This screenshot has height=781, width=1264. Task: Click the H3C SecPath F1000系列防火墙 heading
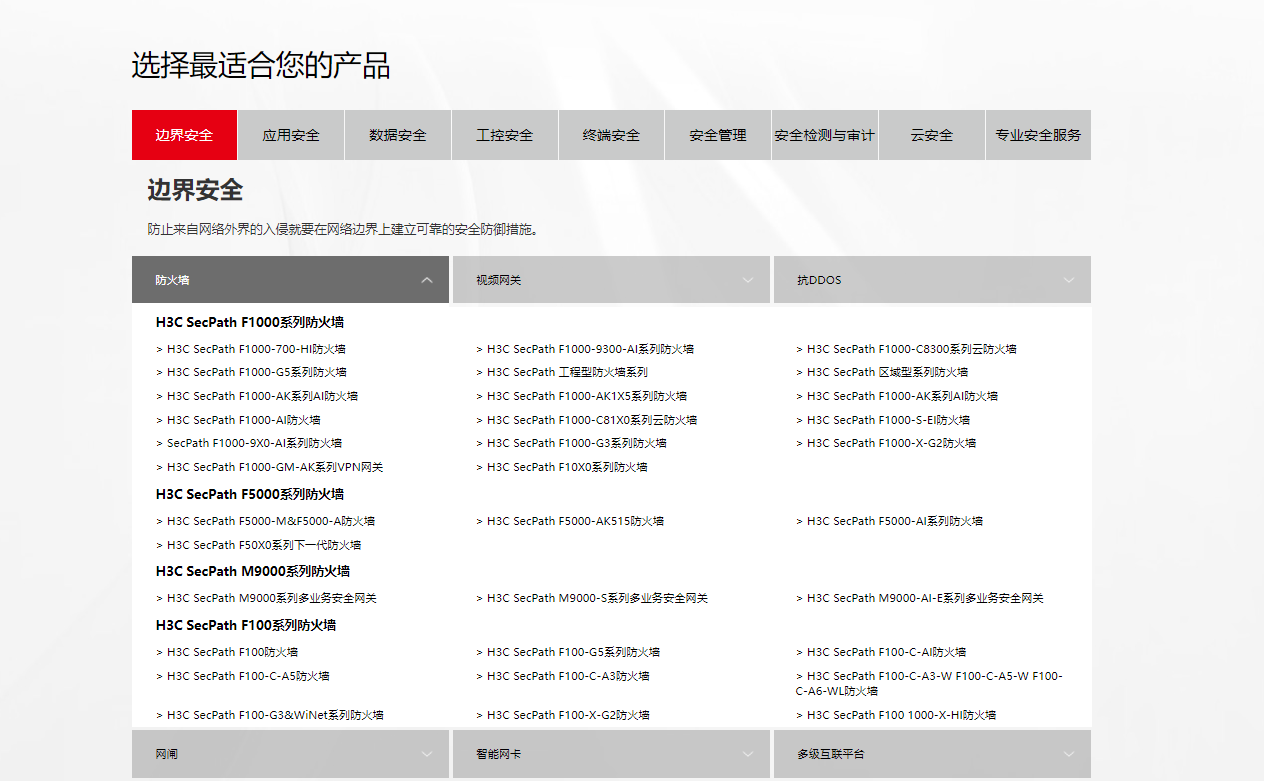pyautogui.click(x=250, y=322)
